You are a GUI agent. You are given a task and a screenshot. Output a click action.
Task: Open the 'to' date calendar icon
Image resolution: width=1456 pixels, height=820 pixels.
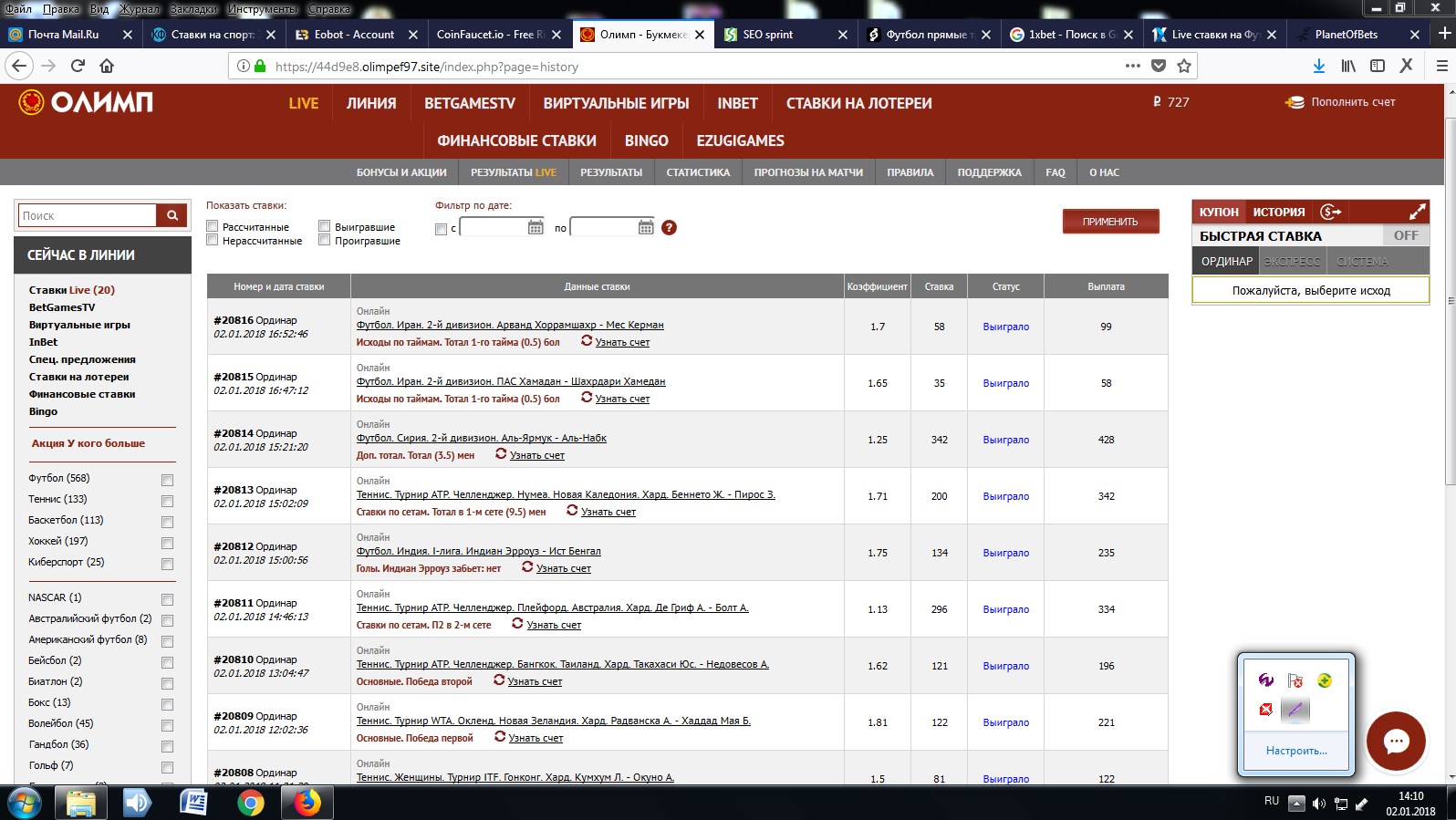646,227
